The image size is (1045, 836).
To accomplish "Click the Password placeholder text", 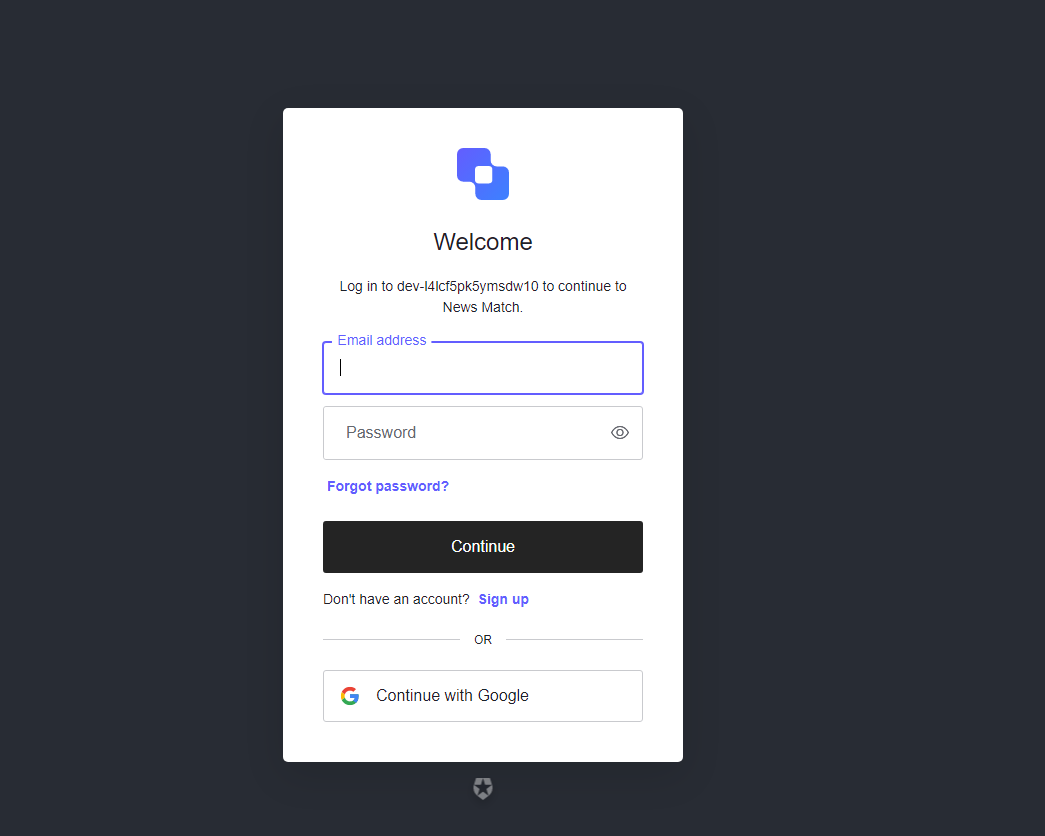I will (x=381, y=433).
